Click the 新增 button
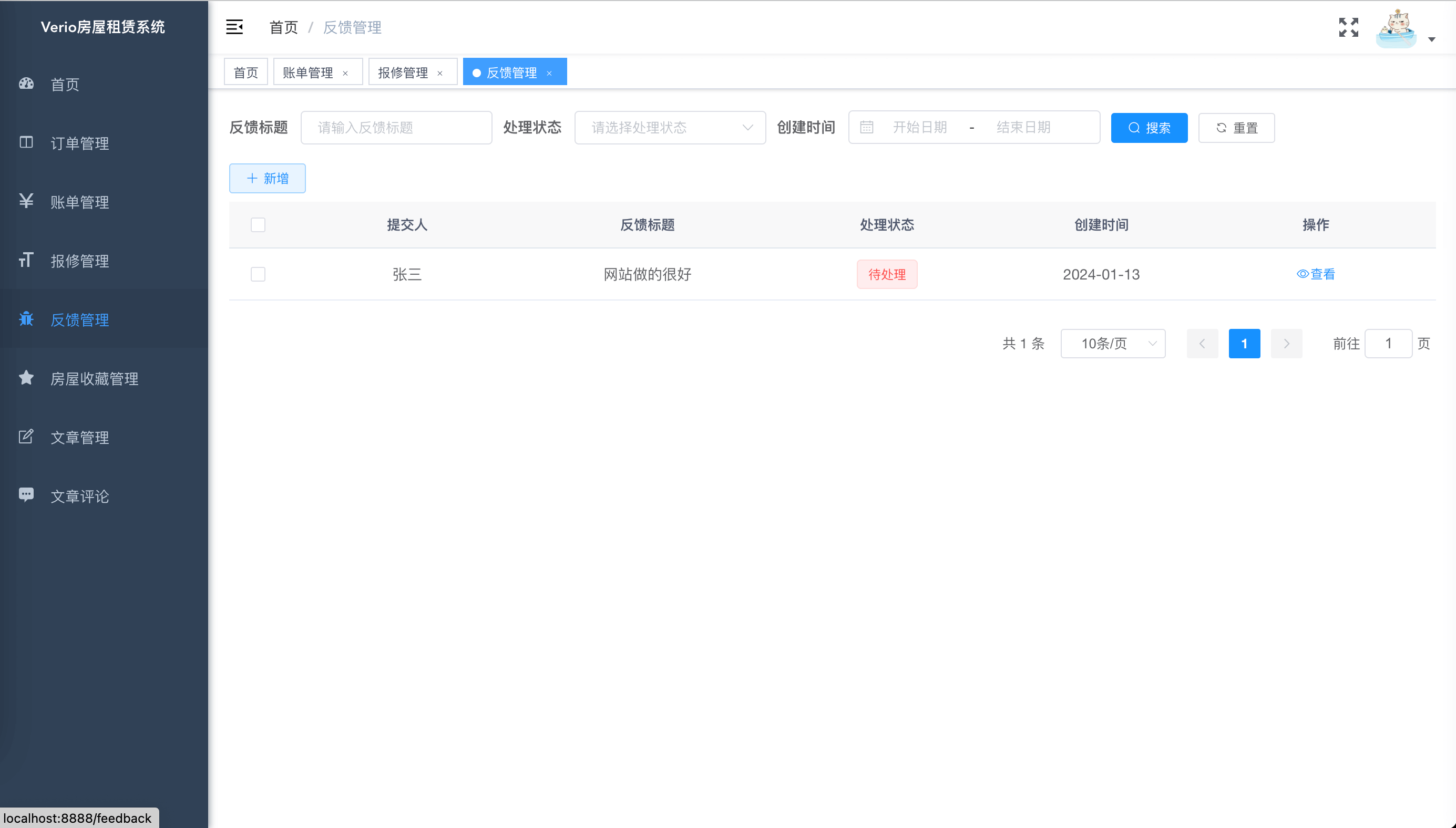The image size is (1456, 828). pos(268,179)
